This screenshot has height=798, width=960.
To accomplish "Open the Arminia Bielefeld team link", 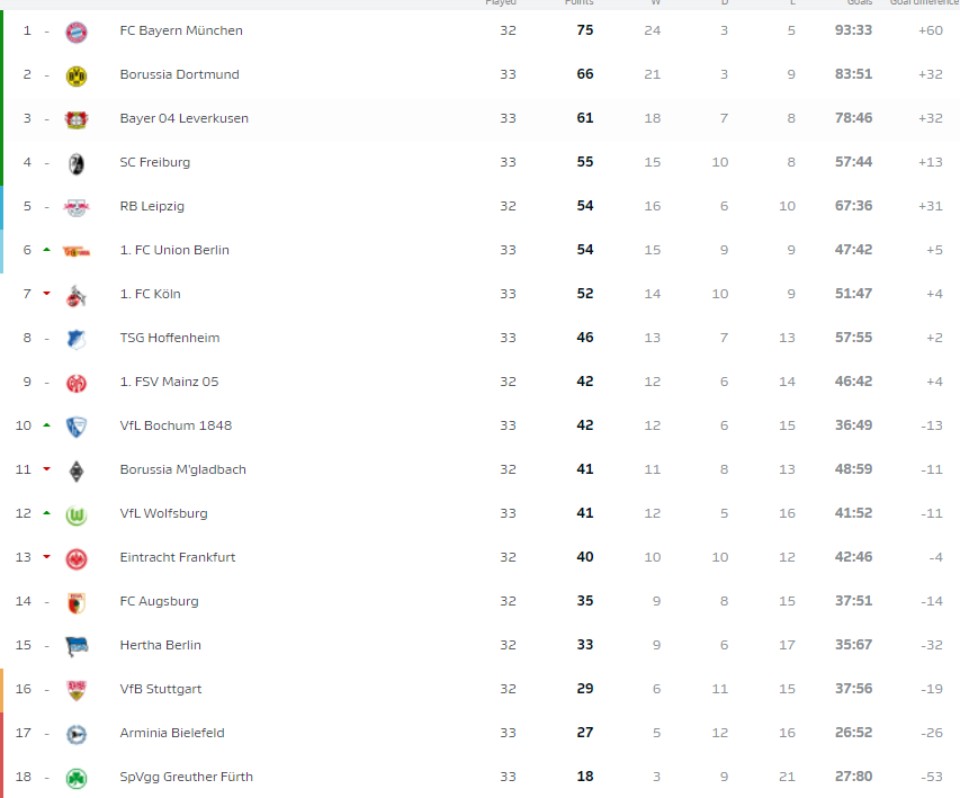I will [172, 733].
